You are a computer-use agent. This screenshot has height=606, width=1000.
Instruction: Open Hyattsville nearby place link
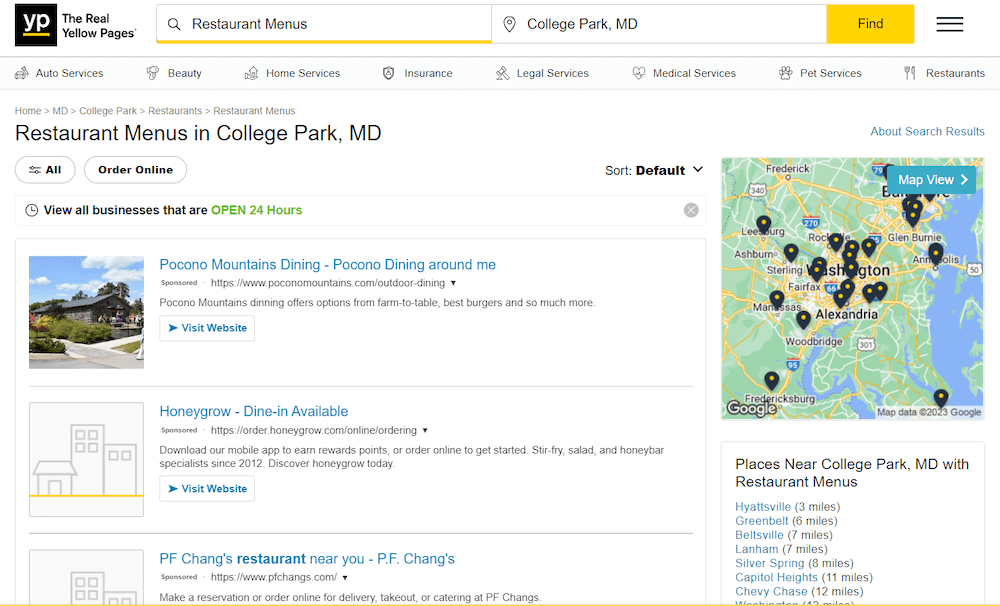[763, 506]
